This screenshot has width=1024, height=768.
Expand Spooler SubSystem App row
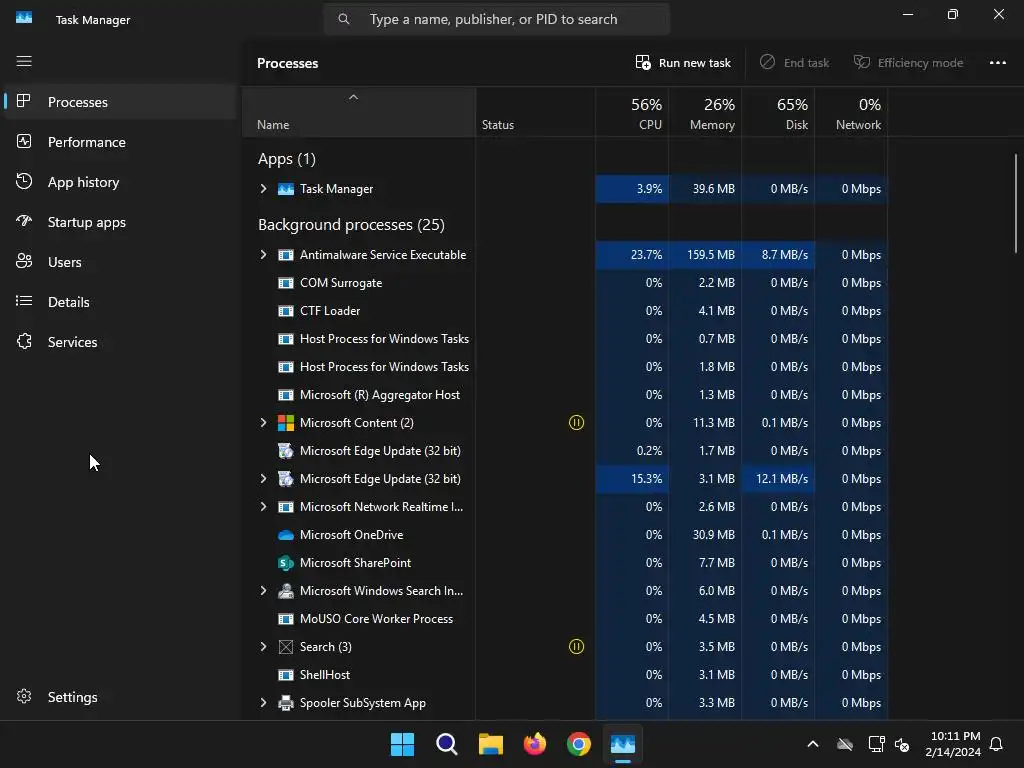(x=263, y=703)
